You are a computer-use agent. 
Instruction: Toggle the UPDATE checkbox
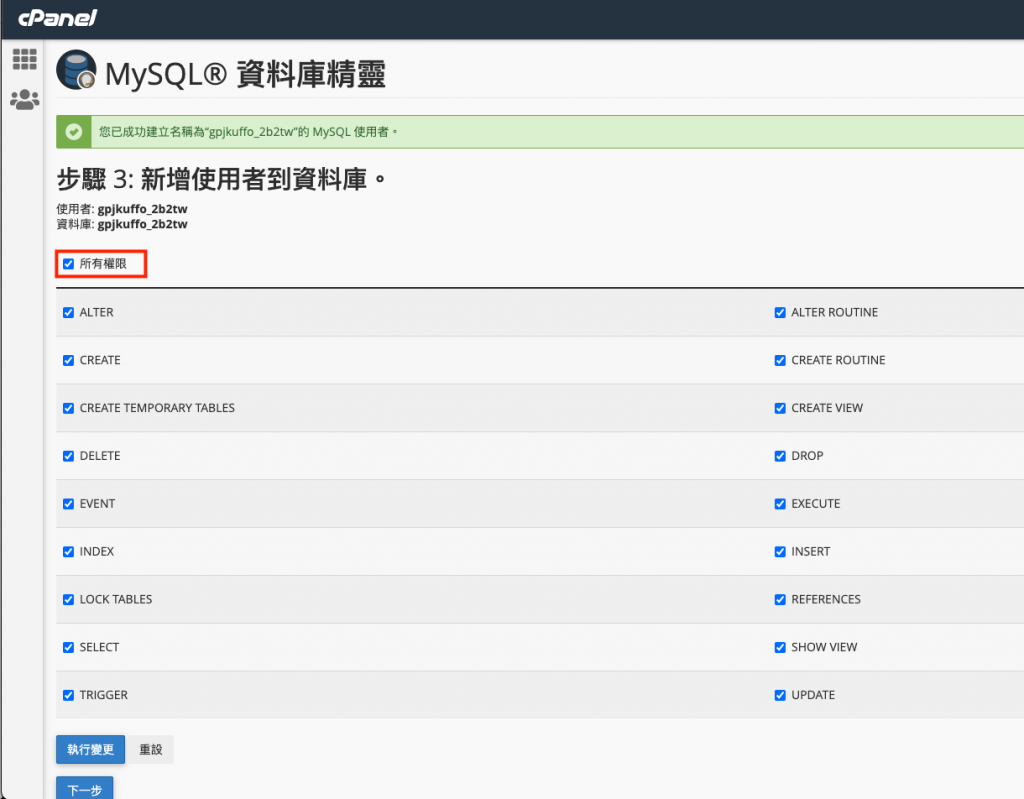coord(780,695)
